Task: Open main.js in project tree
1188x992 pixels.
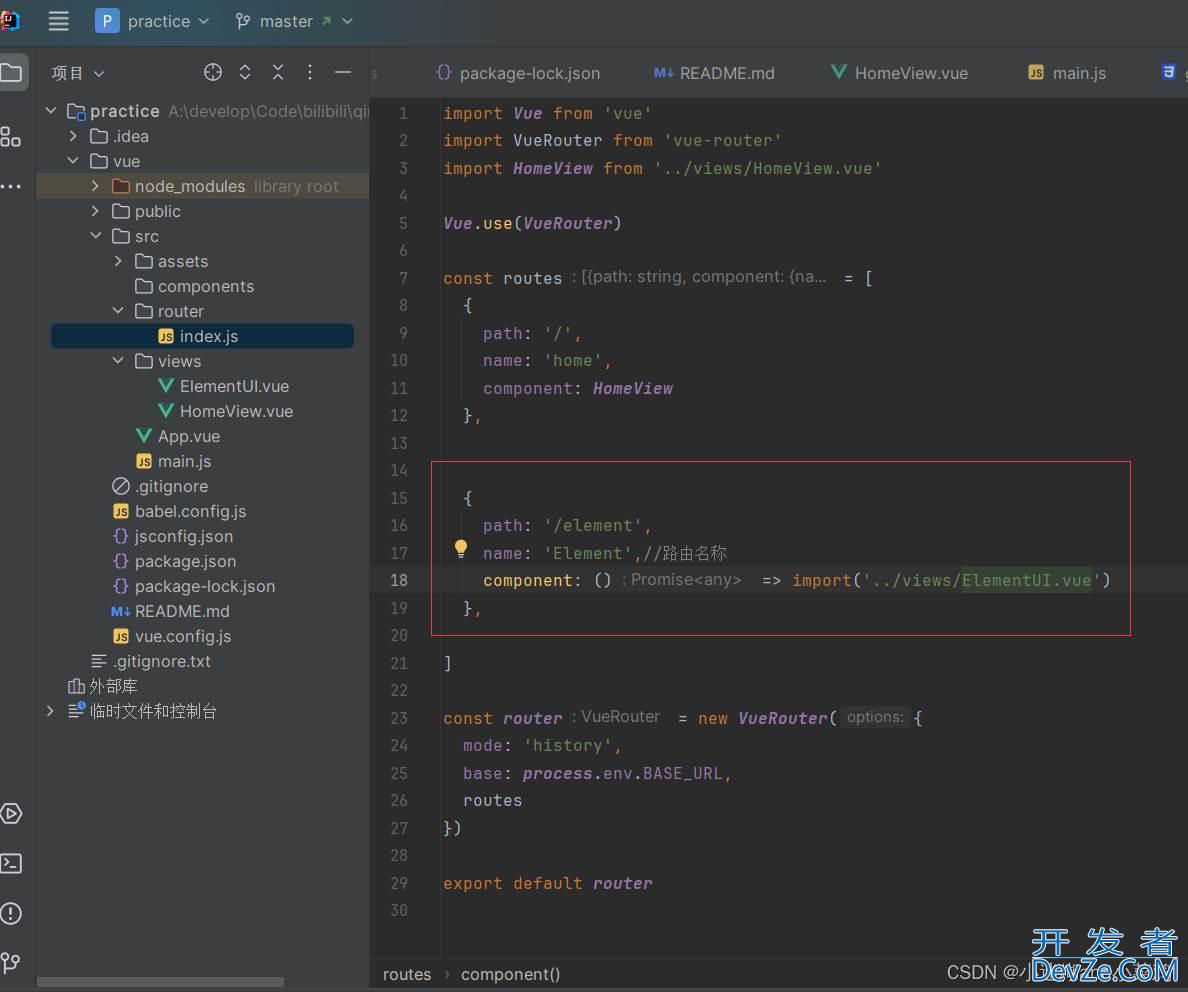Action: click(174, 461)
